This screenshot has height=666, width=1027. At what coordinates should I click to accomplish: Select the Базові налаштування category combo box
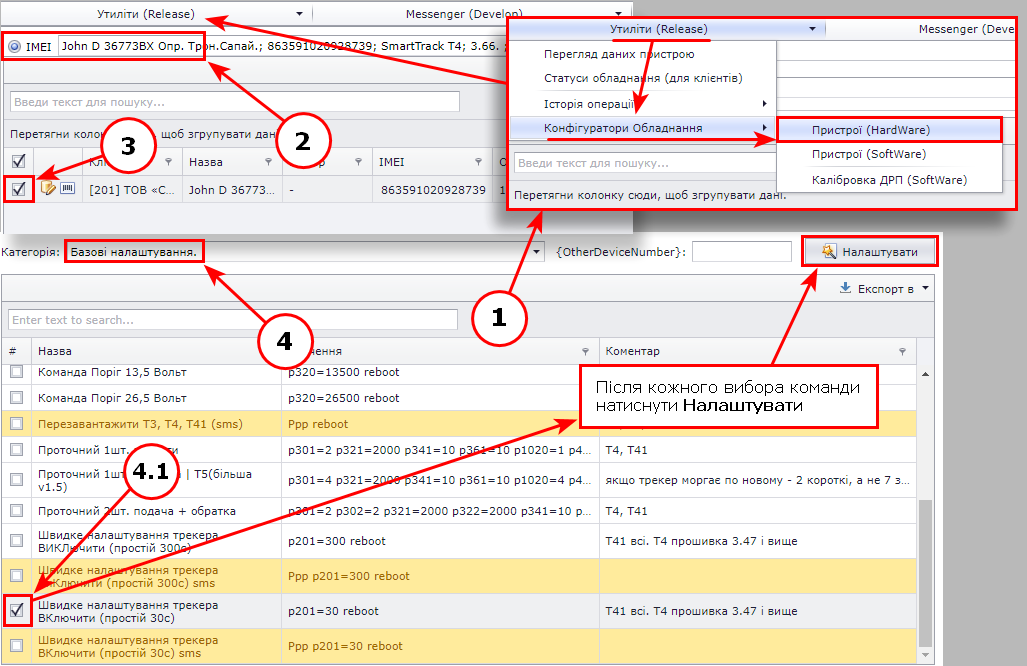(305, 252)
